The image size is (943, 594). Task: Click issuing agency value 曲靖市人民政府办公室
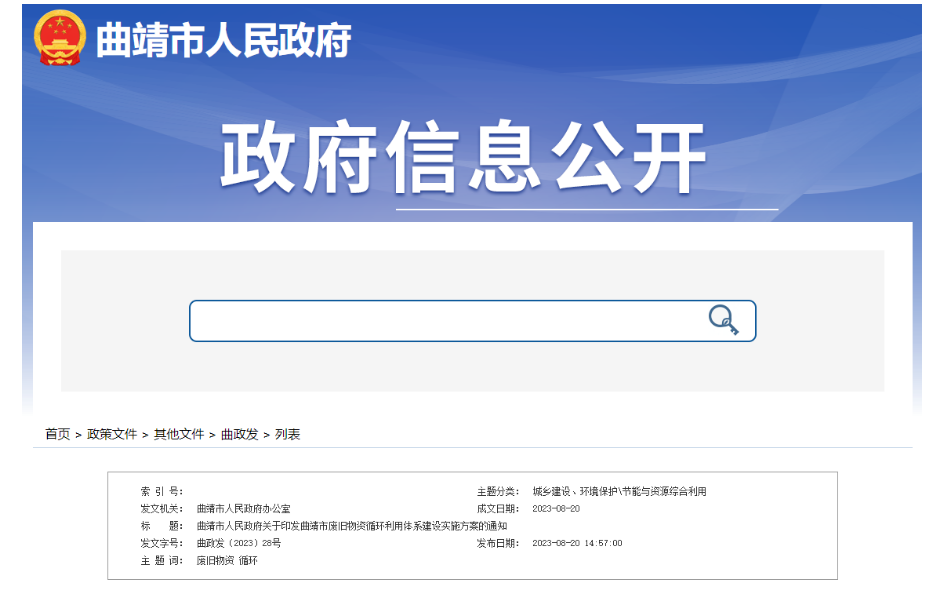tap(243, 509)
